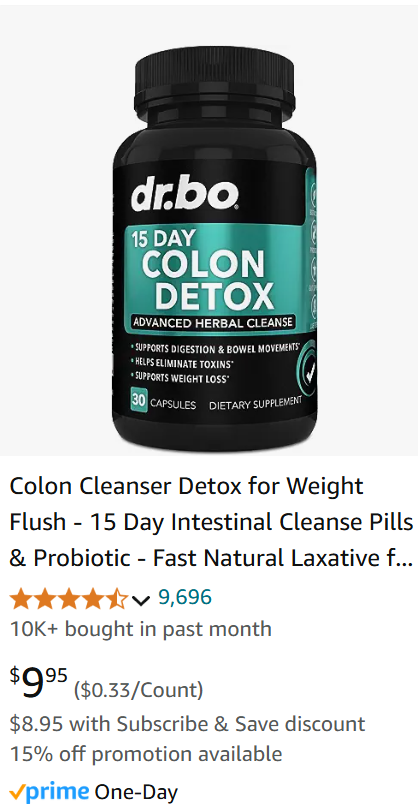418x810 pixels.
Task: Click the 4.5-star rating stars
Action: [69, 598]
